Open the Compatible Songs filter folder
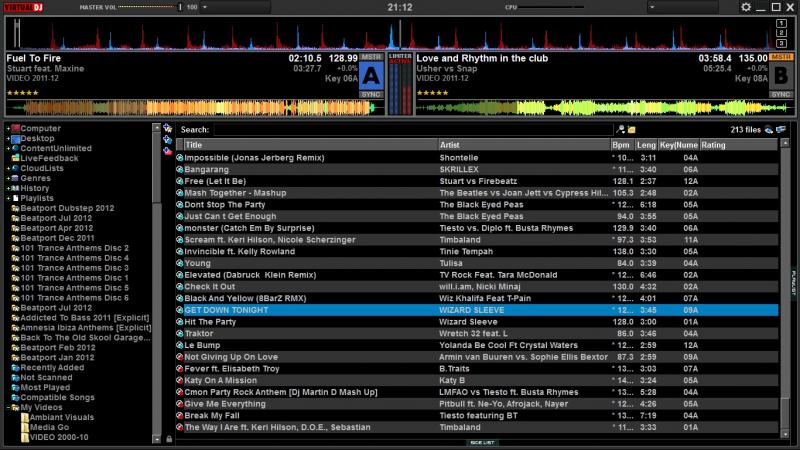Screen dimensions: 800x450 (x=57, y=397)
